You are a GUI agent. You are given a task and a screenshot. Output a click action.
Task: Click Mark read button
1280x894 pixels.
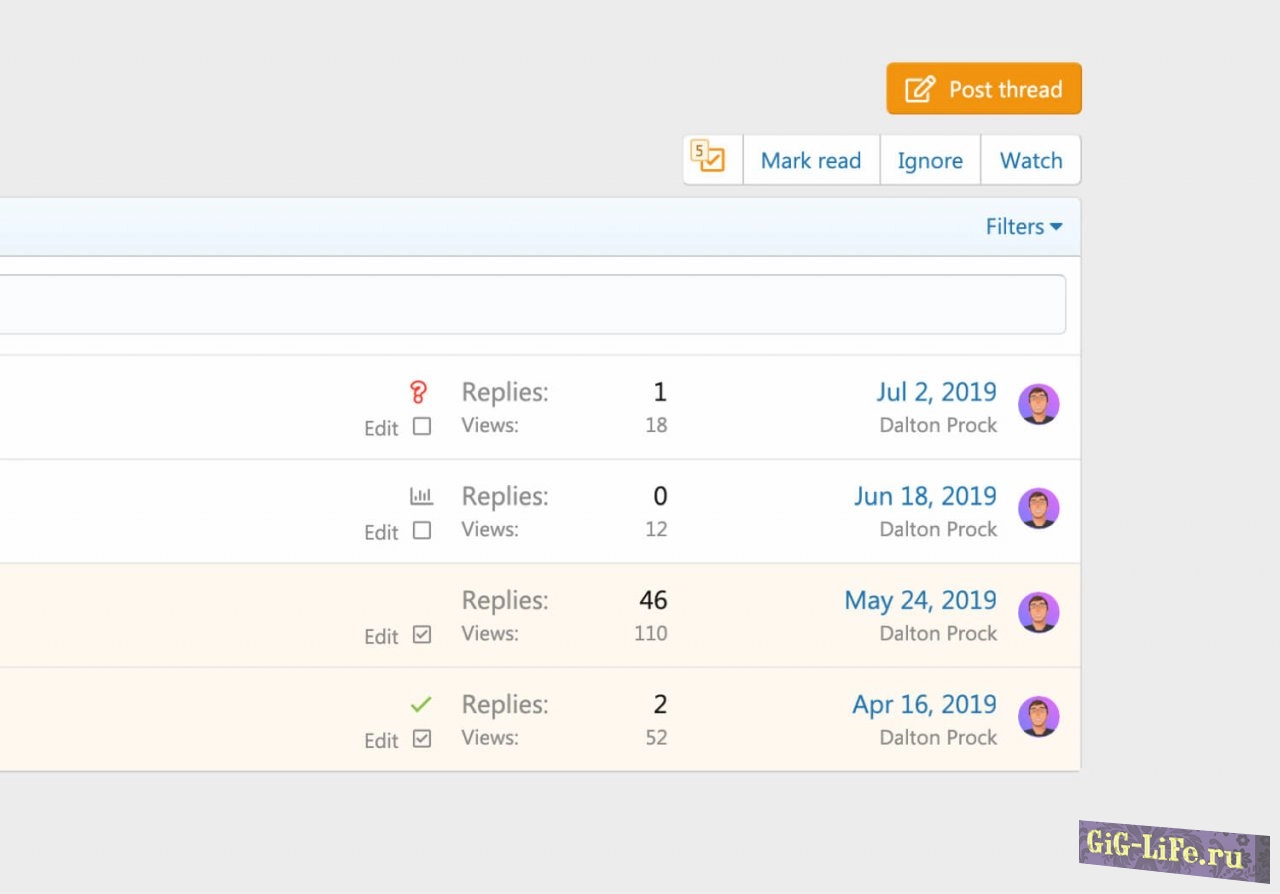click(810, 161)
